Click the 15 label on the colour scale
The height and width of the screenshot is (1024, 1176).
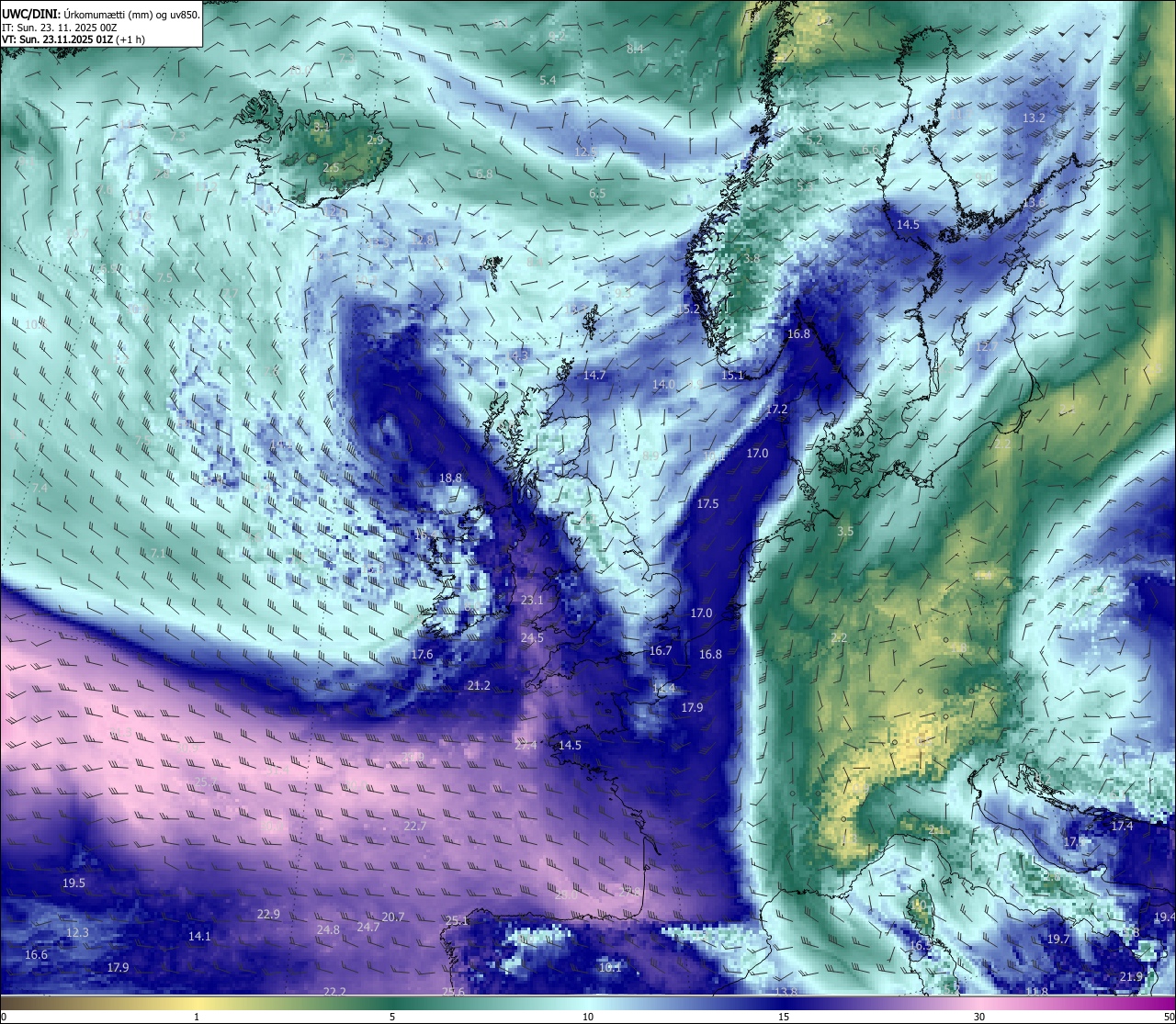click(x=784, y=1017)
